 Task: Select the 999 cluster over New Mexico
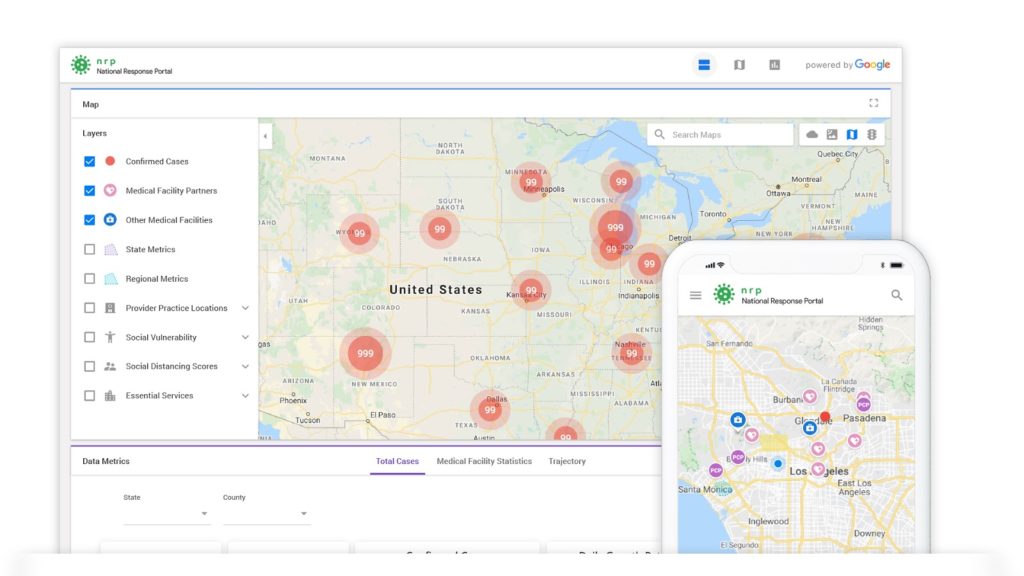click(x=365, y=353)
